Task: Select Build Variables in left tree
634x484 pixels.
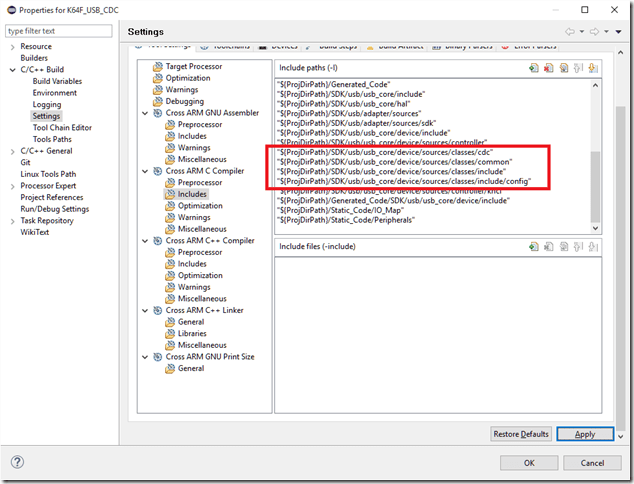Action: pos(57,81)
